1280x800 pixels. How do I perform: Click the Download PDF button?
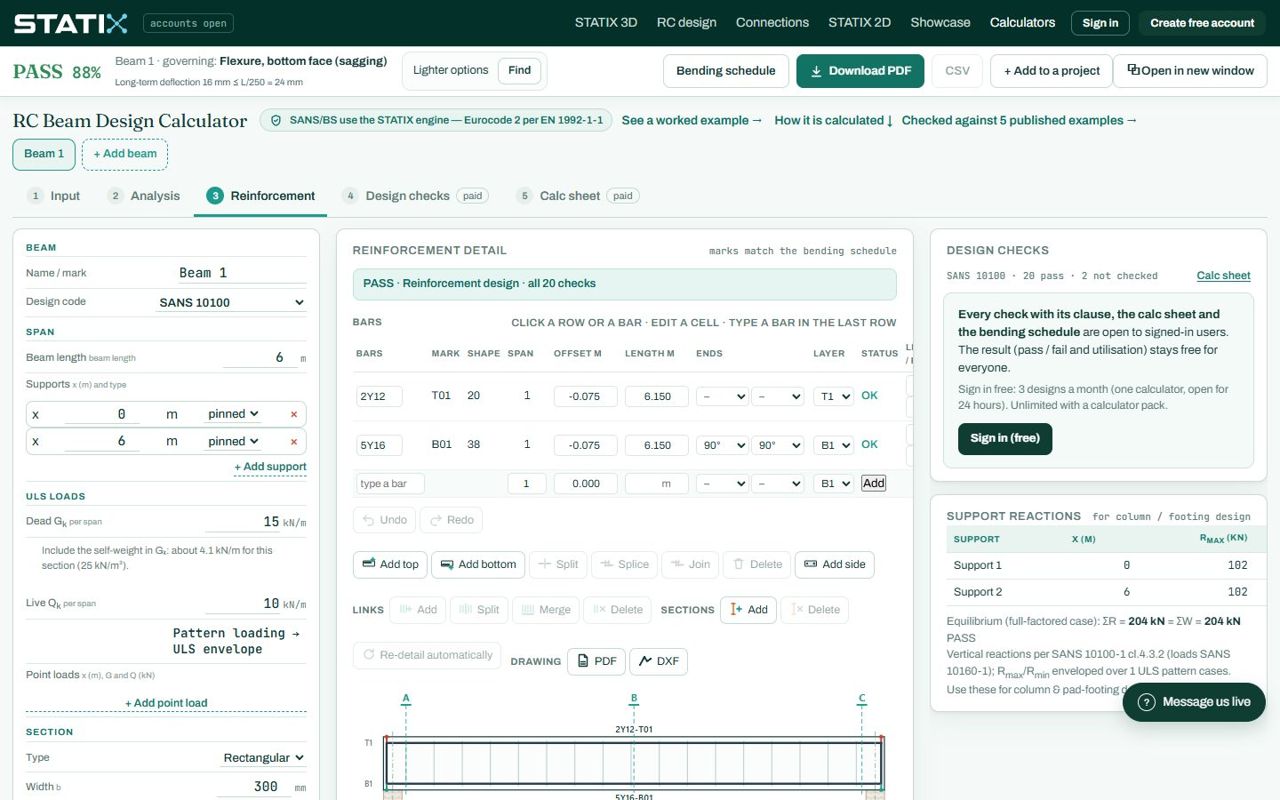tap(860, 71)
